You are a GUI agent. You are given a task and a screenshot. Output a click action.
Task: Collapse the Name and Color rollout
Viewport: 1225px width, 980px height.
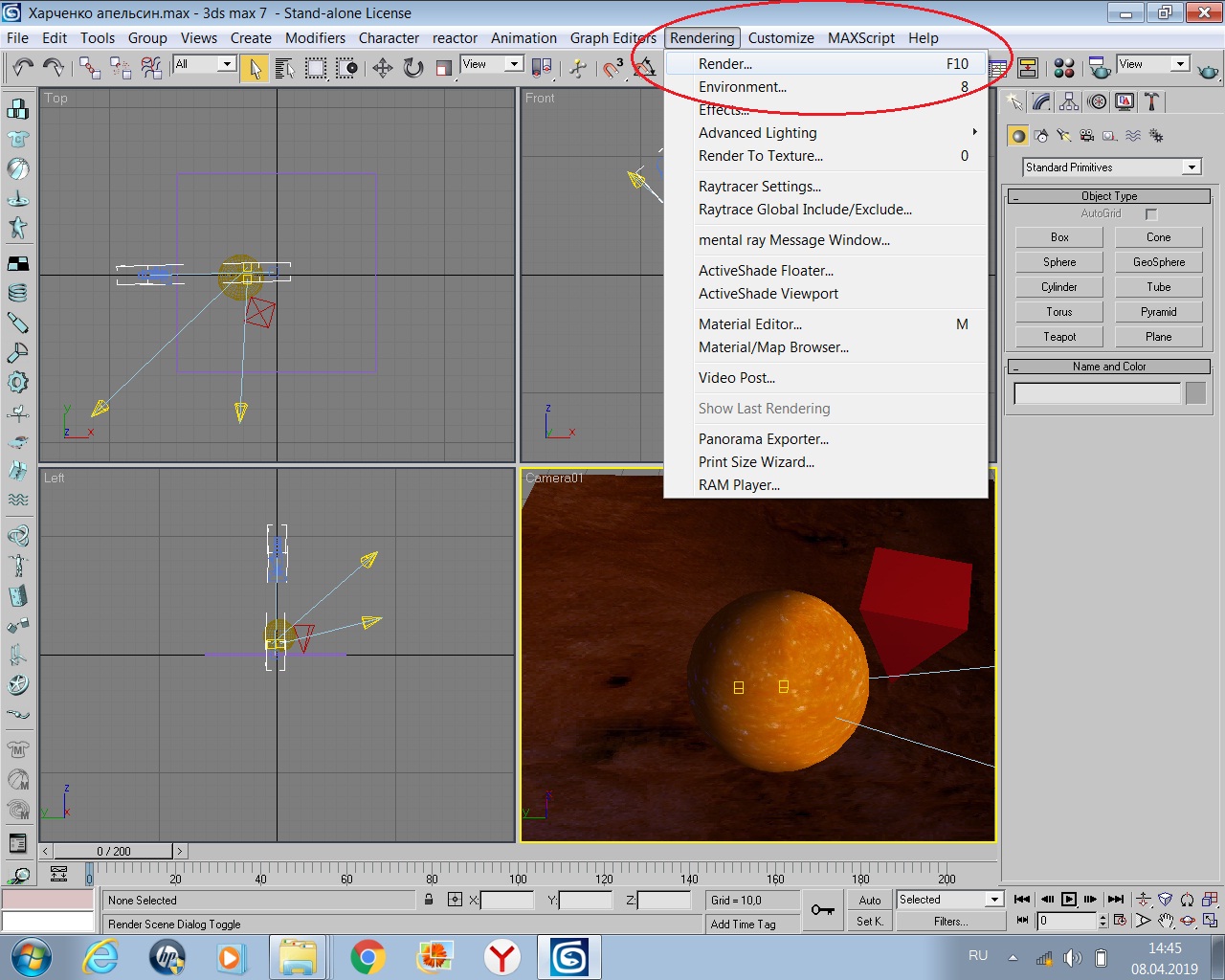1109,367
